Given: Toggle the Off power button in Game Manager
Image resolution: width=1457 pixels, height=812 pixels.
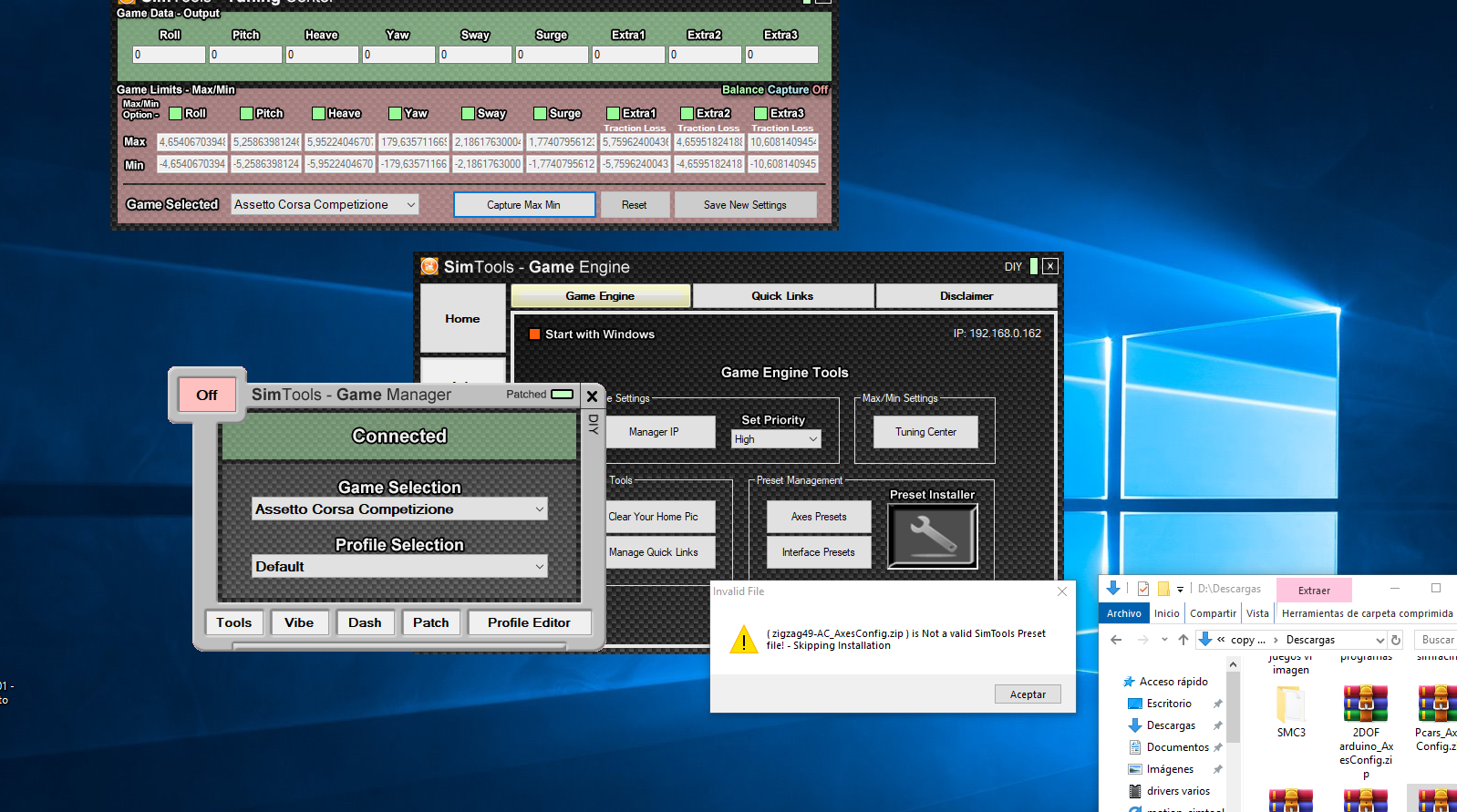Looking at the screenshot, I should (207, 395).
